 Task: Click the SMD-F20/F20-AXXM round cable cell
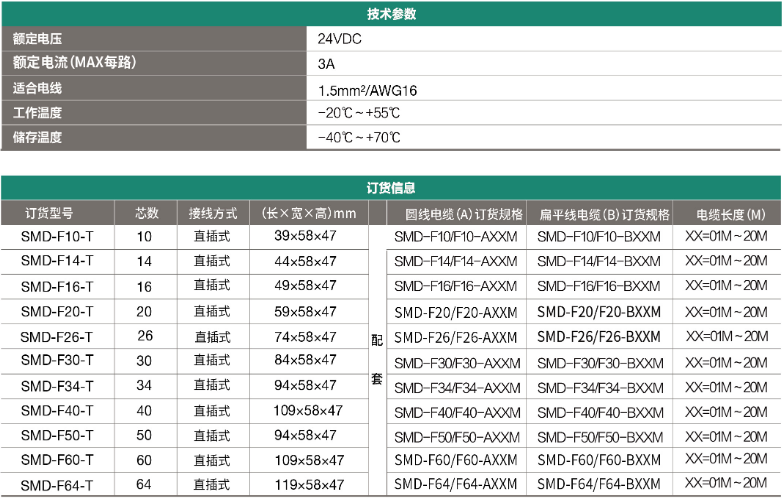(x=456, y=312)
